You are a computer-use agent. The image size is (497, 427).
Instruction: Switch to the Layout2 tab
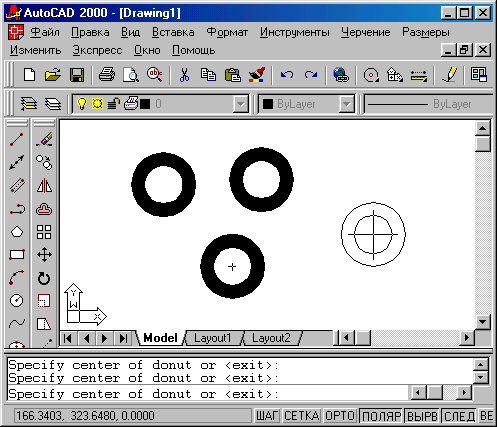click(271, 338)
